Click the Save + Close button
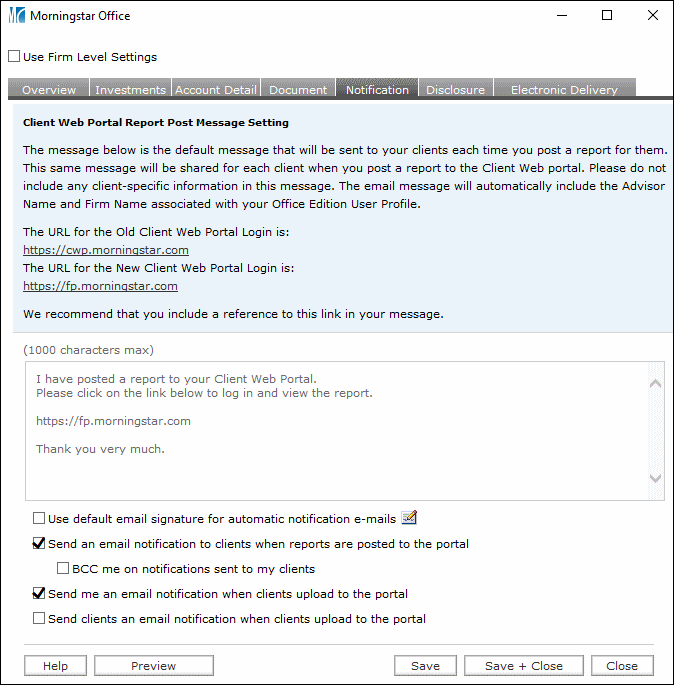Screen dimensions: 674x685 [523, 666]
